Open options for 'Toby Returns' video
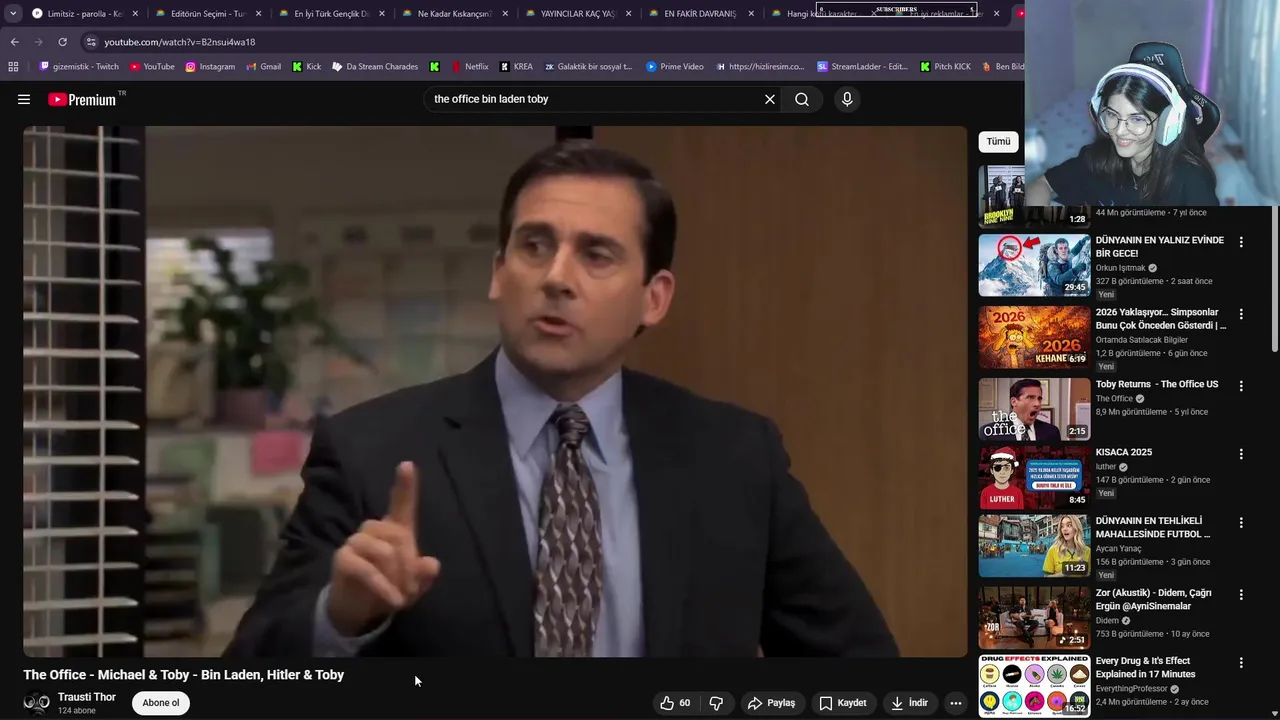Viewport: 1280px width, 720px height. 1241,386
